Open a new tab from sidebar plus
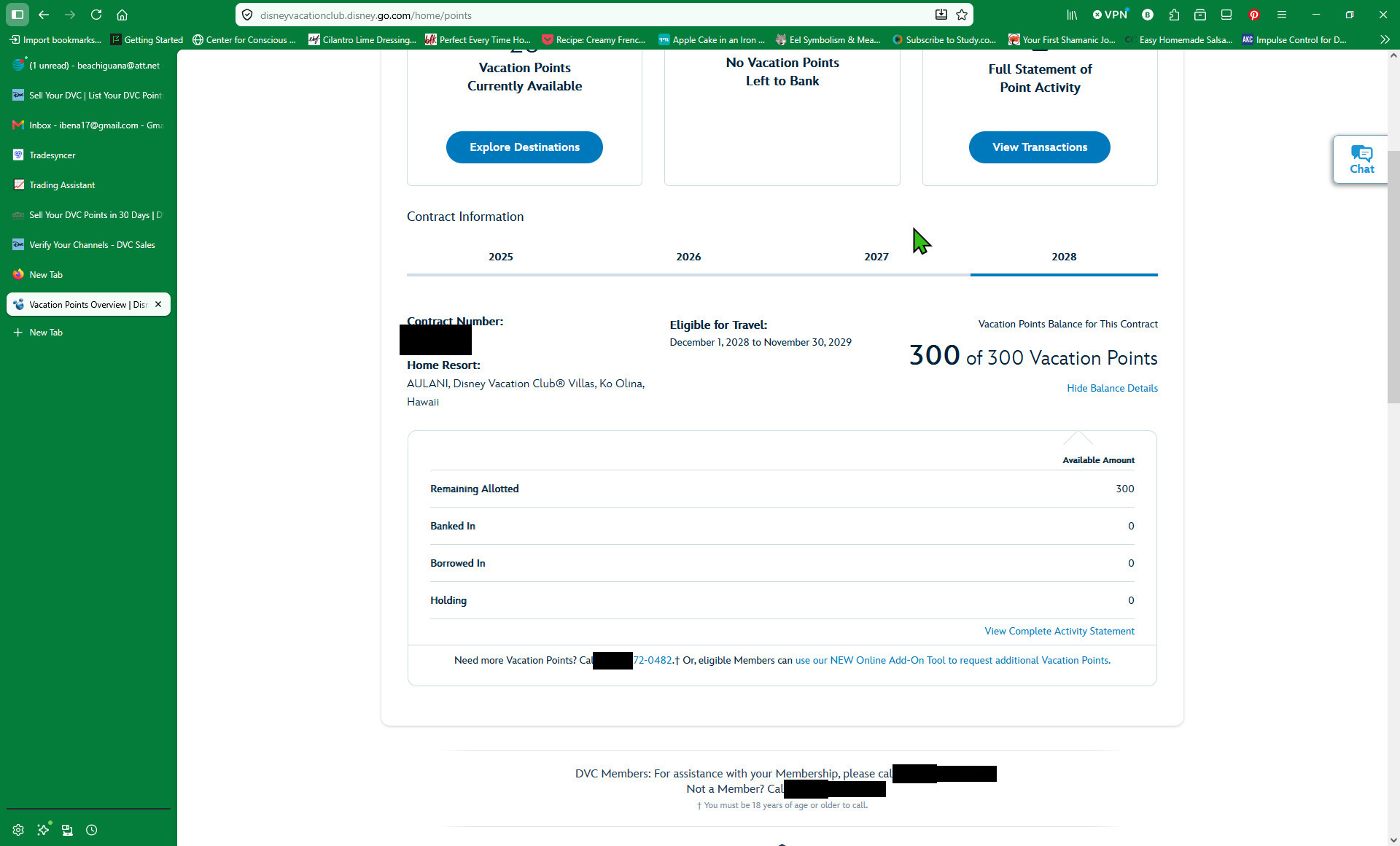The image size is (1400, 846). pyautogui.click(x=88, y=333)
